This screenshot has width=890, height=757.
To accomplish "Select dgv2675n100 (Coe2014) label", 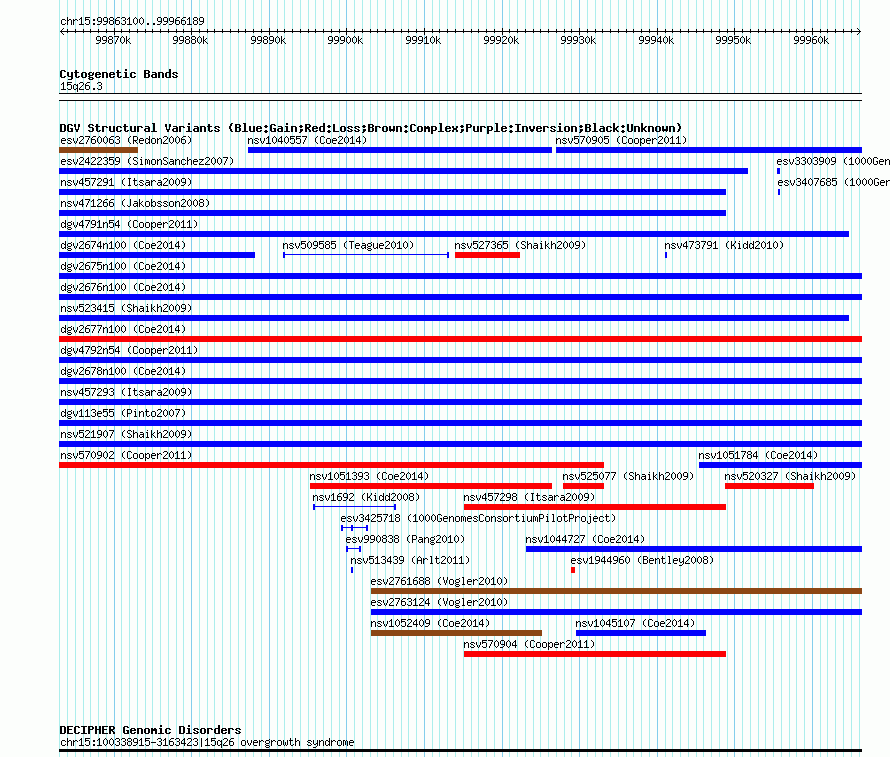I will tap(123, 266).
